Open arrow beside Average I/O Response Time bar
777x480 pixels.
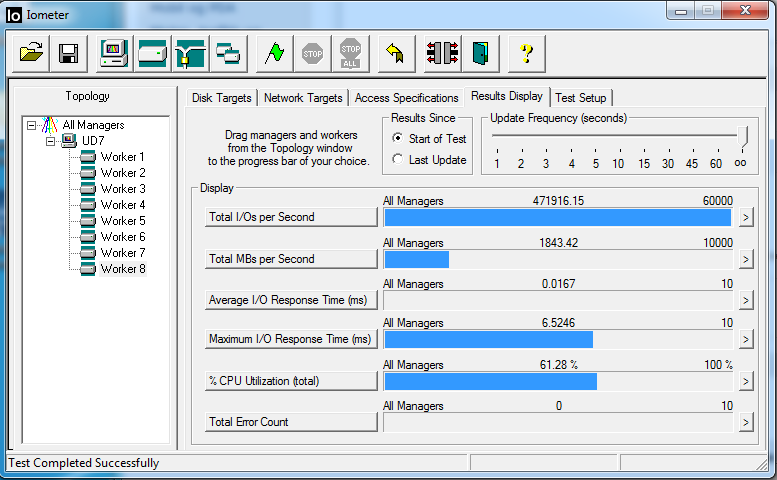[746, 301]
